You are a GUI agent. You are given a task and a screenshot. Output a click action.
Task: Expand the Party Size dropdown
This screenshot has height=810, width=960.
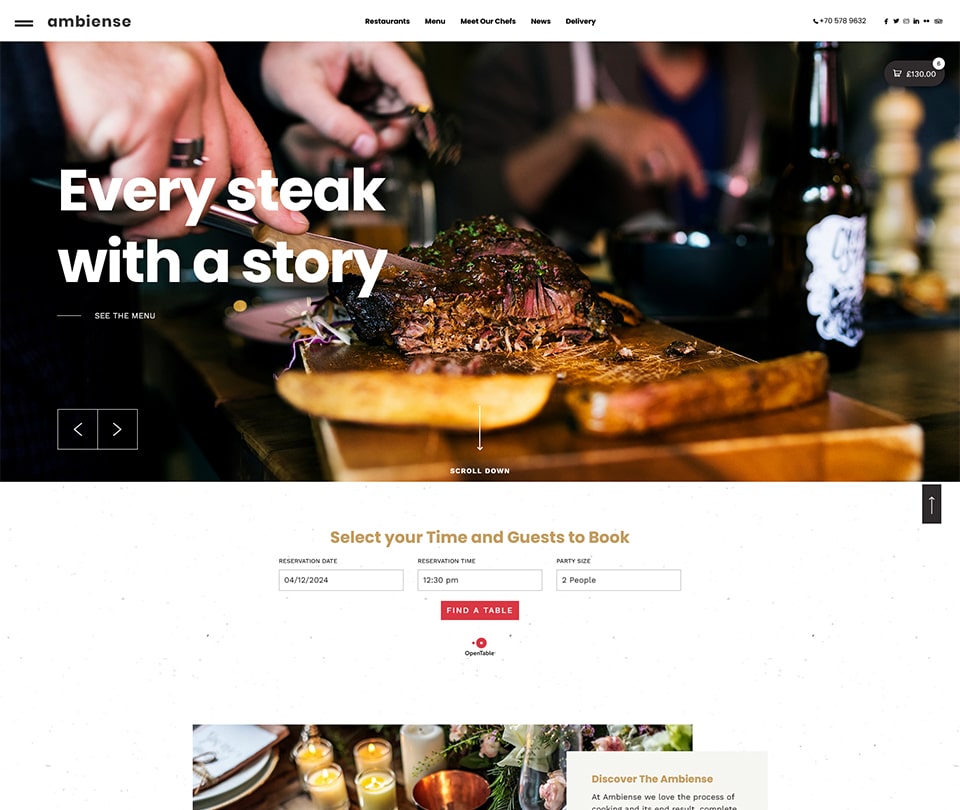[x=618, y=580]
